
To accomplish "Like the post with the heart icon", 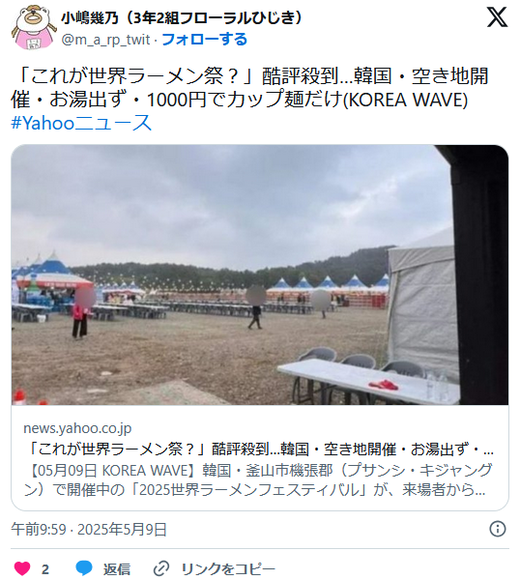I will tap(22, 568).
